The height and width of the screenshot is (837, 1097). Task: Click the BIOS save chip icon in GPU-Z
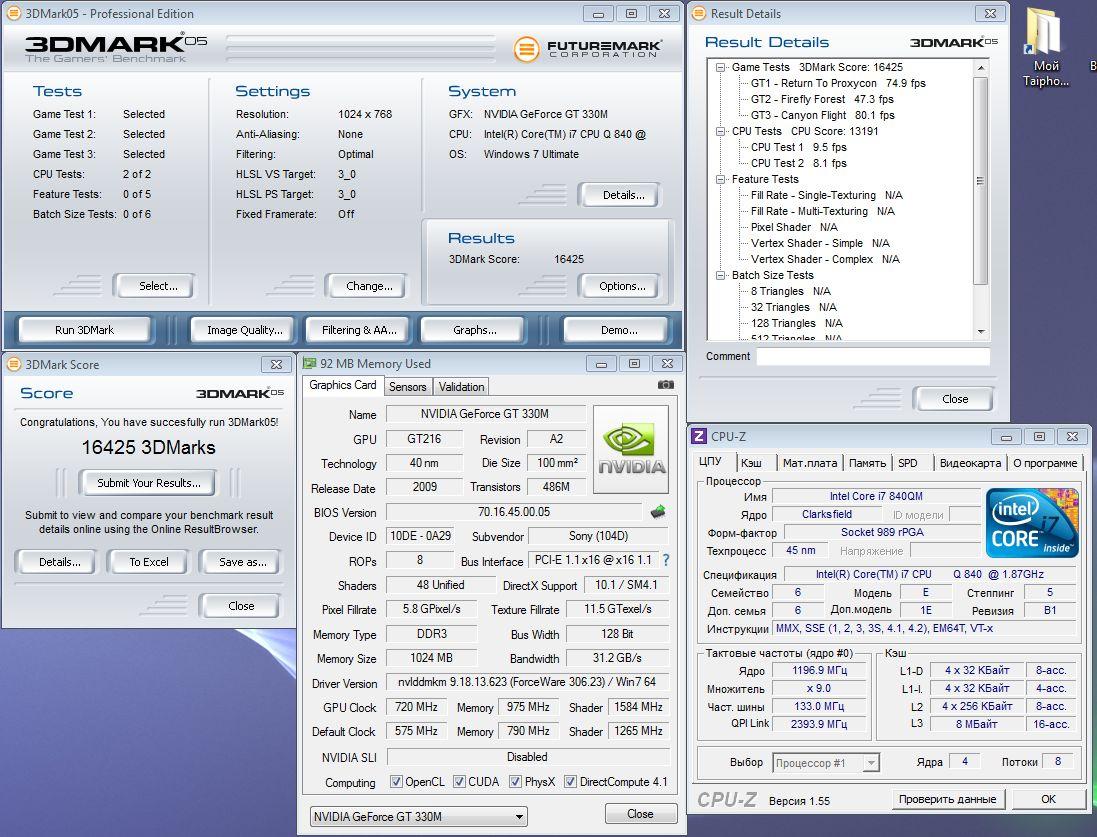click(658, 512)
